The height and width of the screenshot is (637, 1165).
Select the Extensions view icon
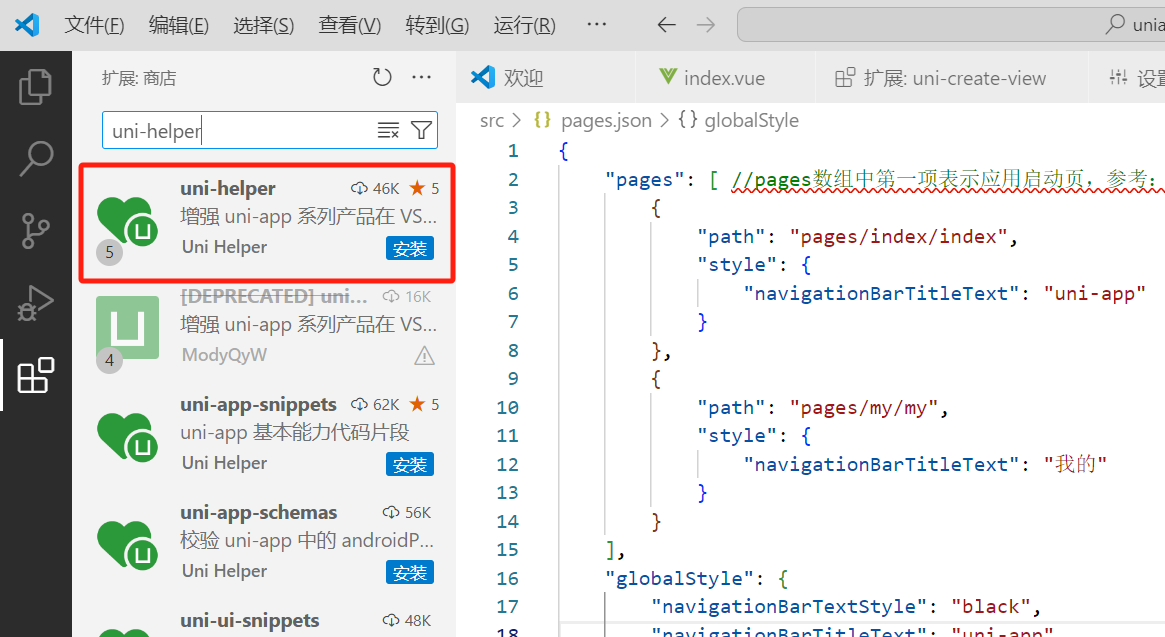click(36, 375)
